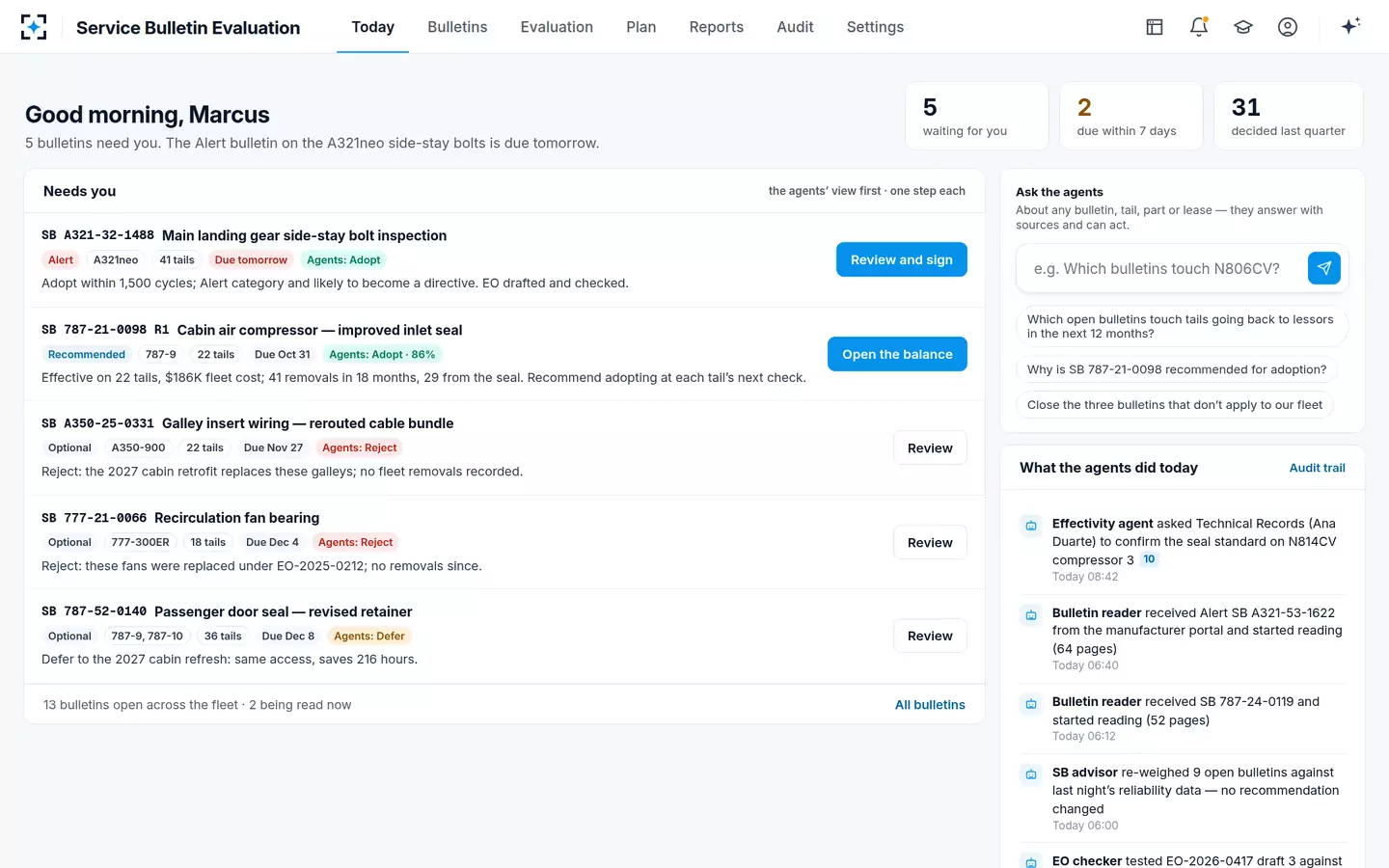Click the graduation cap learning icon
Screen dimensions: 1389x868
point(1243,27)
